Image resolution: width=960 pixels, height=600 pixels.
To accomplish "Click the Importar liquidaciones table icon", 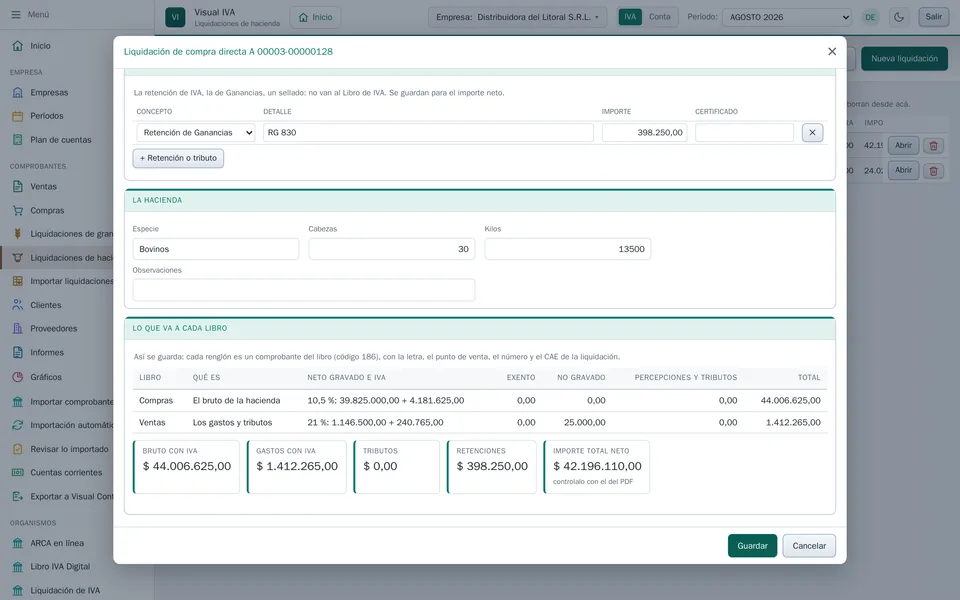I will tap(18, 281).
